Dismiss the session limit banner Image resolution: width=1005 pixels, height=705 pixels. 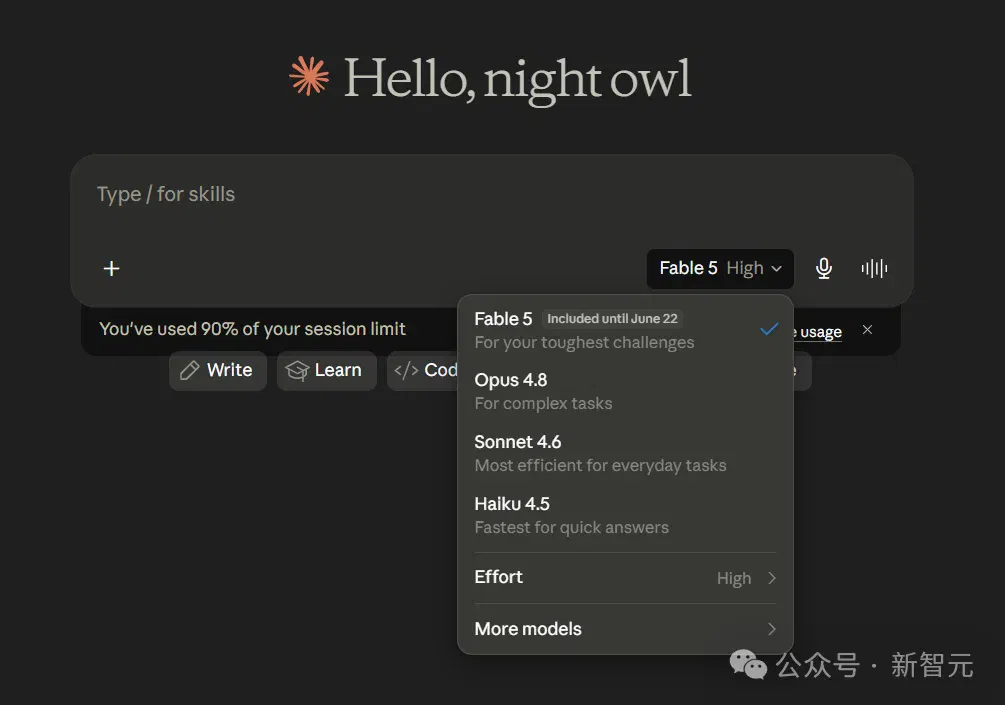[x=867, y=329]
